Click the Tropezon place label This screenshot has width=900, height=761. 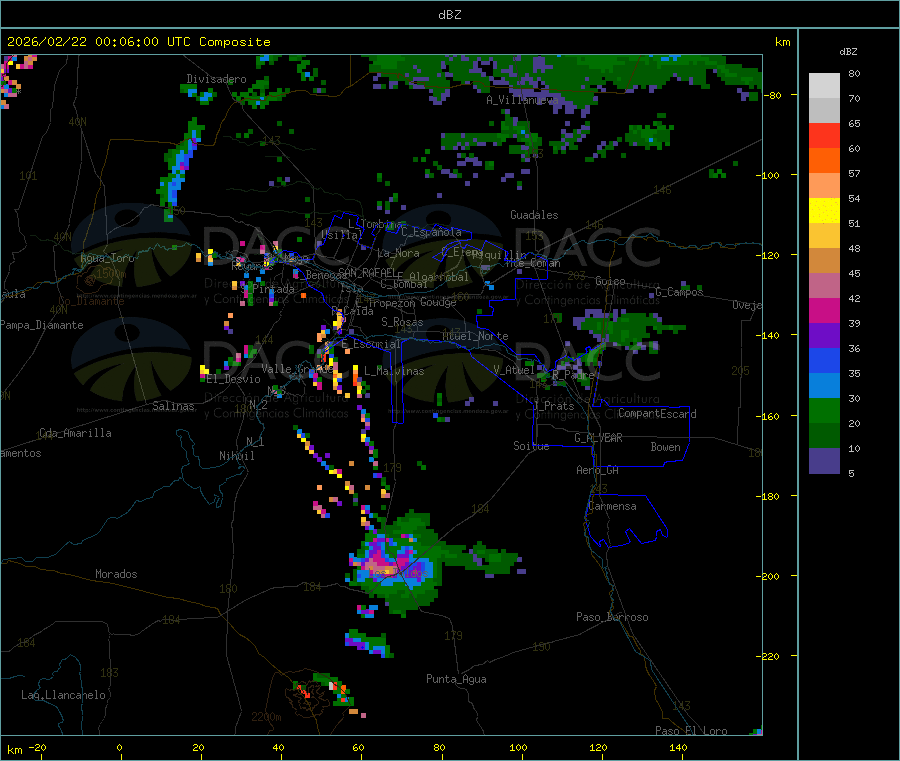click(x=391, y=302)
